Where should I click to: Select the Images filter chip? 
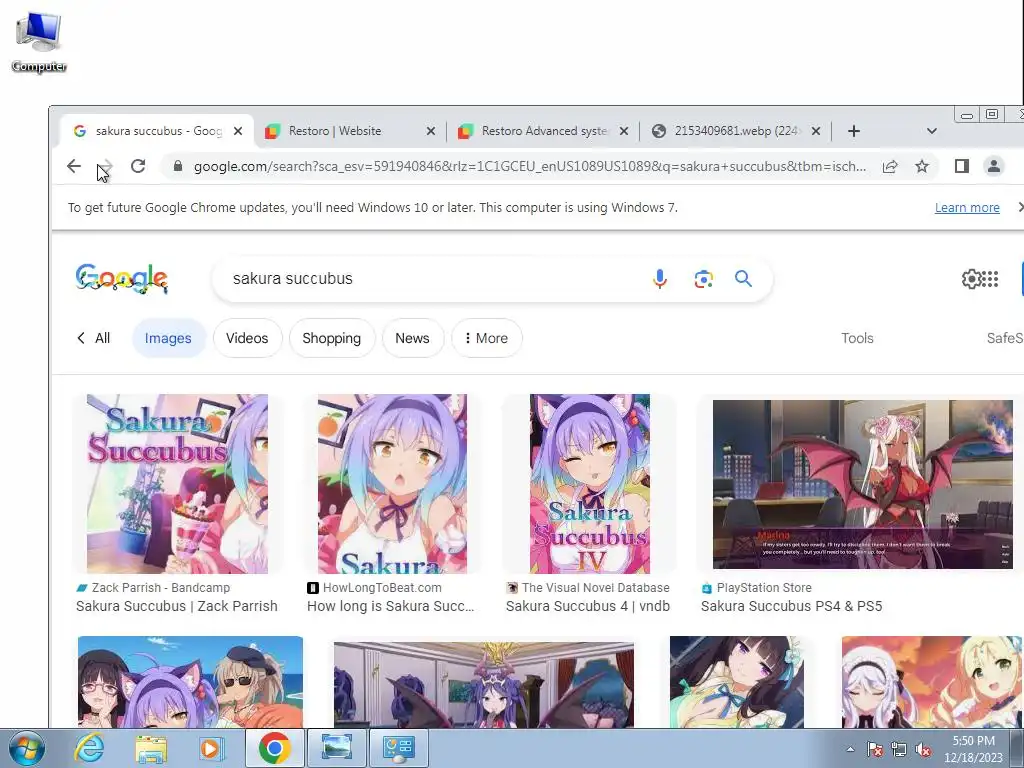coord(168,338)
